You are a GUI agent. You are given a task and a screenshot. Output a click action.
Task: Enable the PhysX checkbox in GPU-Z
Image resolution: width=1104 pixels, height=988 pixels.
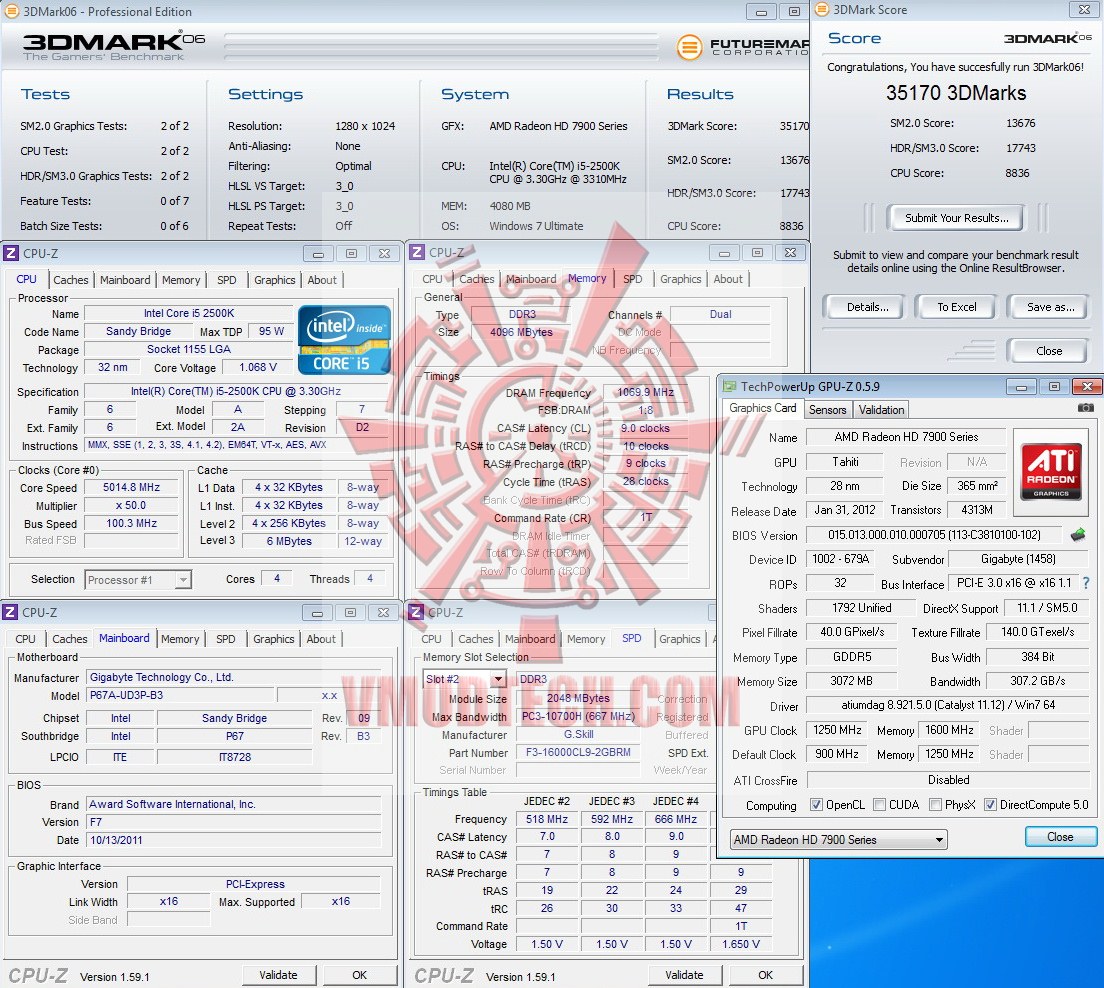pyautogui.click(x=936, y=804)
